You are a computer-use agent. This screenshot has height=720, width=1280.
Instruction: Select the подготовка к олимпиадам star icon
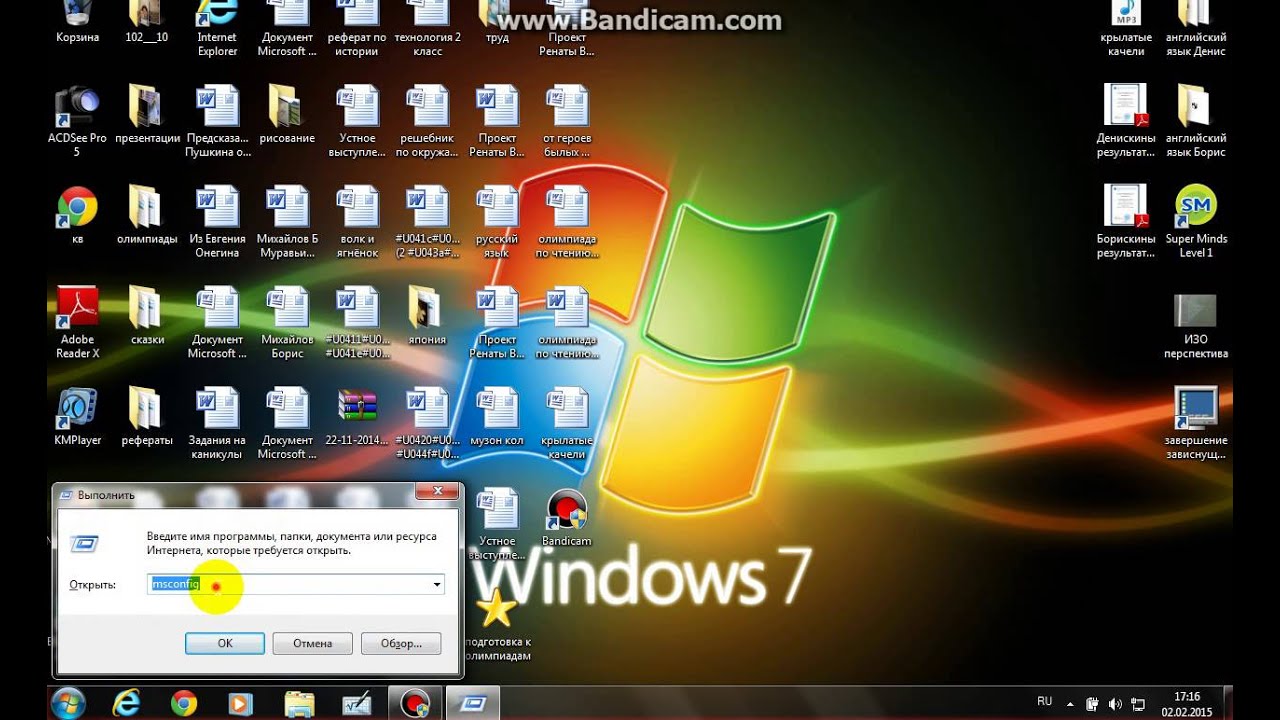[497, 625]
